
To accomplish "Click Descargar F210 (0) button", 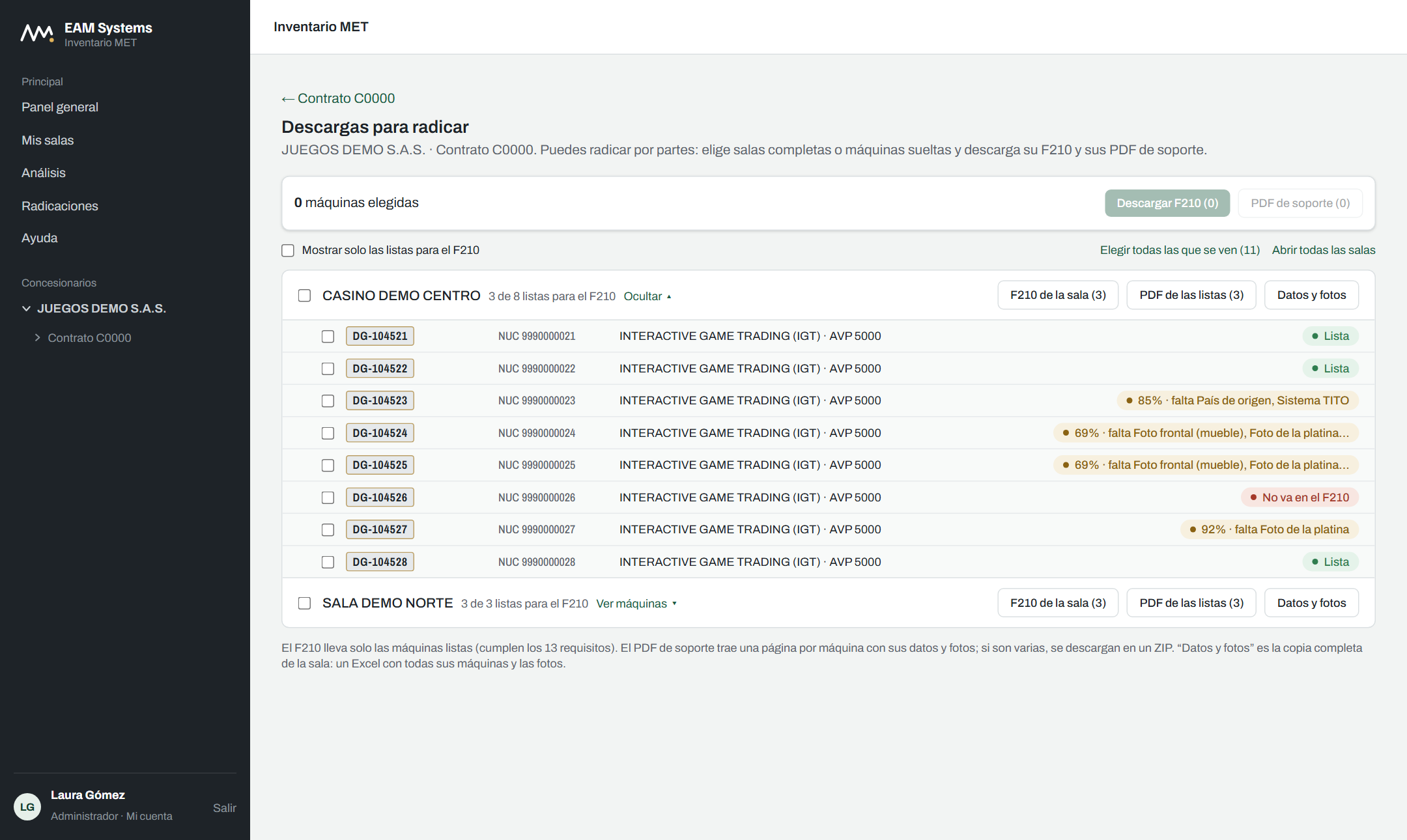I will pyautogui.click(x=1167, y=203).
